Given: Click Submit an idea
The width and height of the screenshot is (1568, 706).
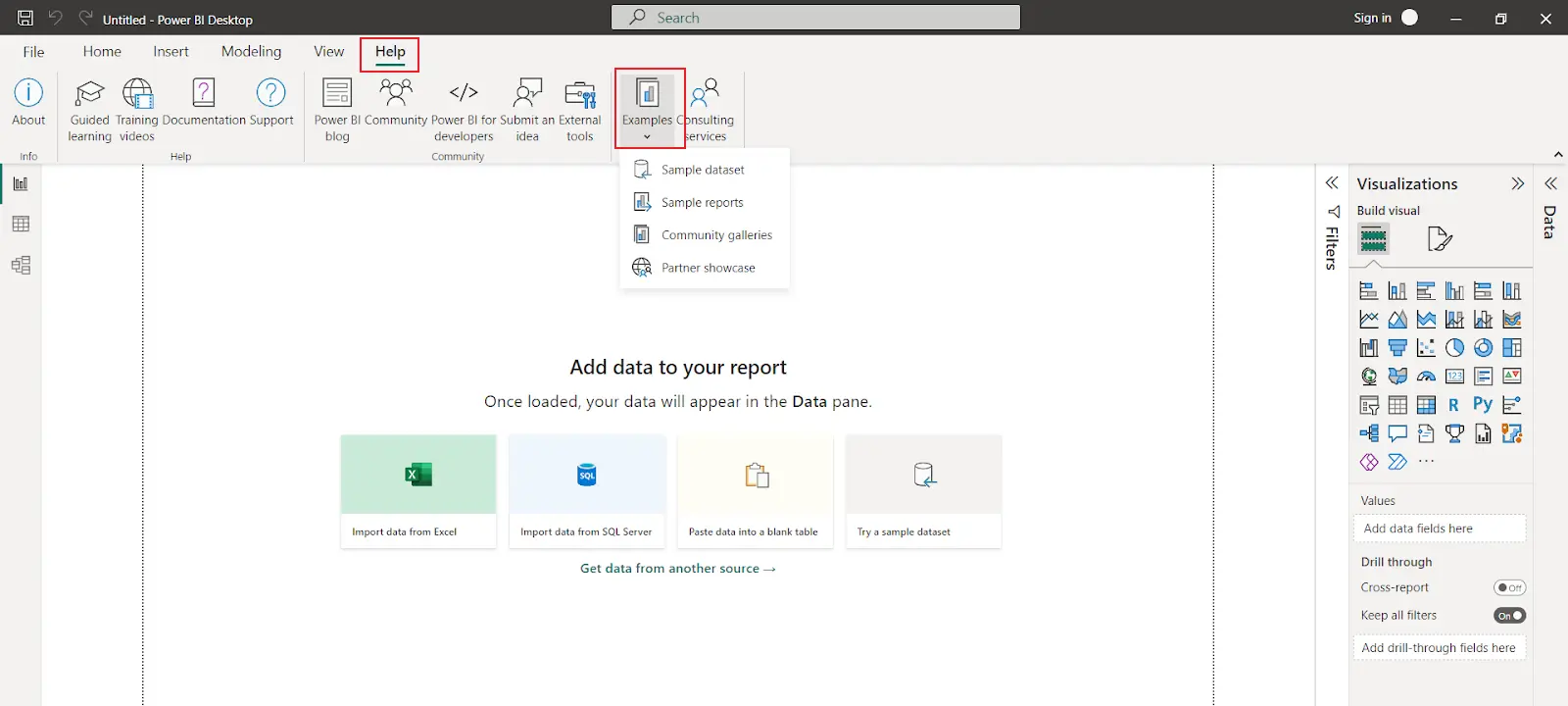Looking at the screenshot, I should click(x=527, y=110).
